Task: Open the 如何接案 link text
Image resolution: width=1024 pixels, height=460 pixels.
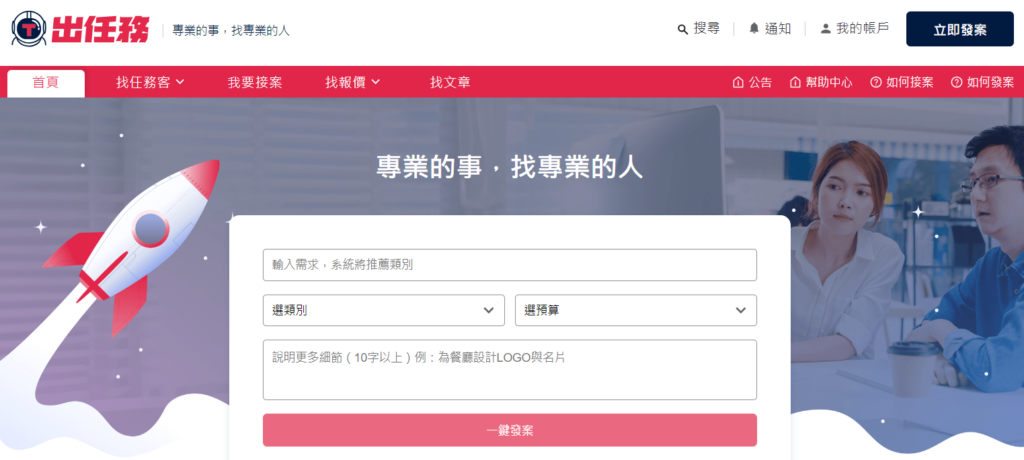Action: 909,82
